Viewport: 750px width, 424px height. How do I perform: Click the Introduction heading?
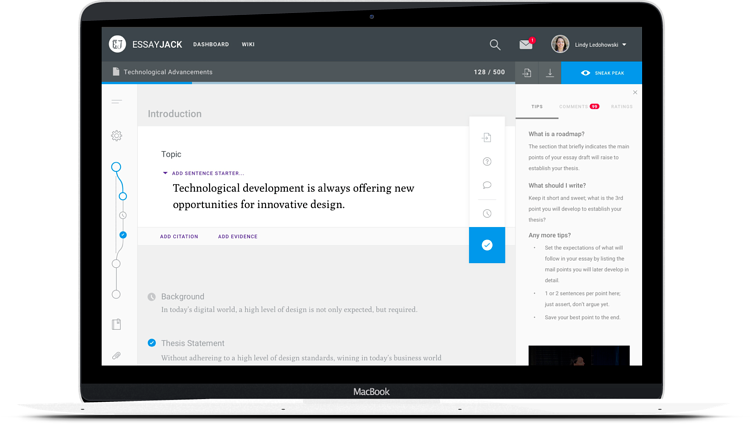pyautogui.click(x=175, y=114)
